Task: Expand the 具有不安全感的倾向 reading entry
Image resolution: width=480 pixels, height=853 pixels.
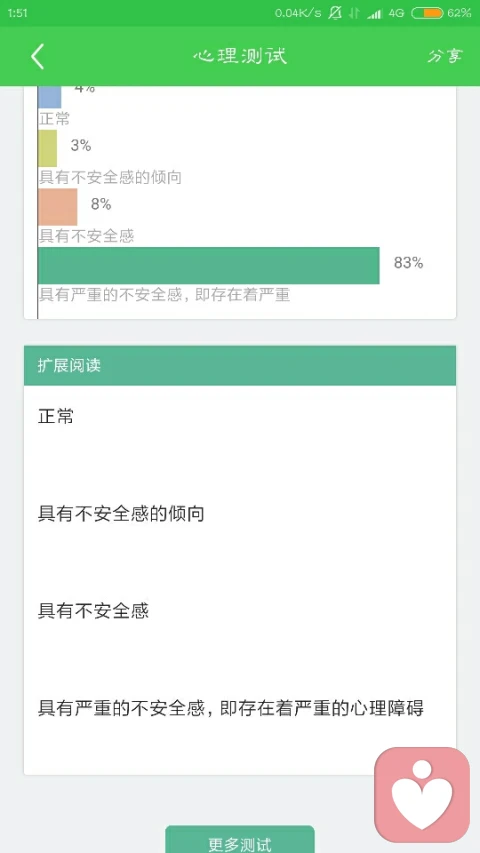Action: (x=121, y=514)
